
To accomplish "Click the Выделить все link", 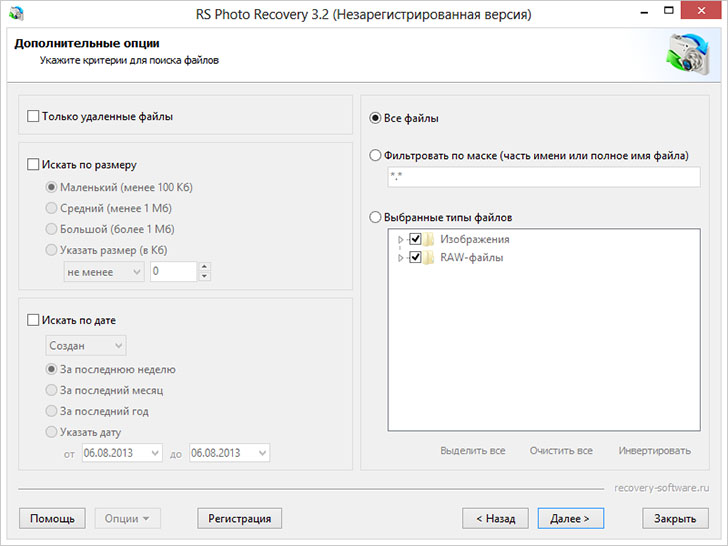I will pos(473,450).
